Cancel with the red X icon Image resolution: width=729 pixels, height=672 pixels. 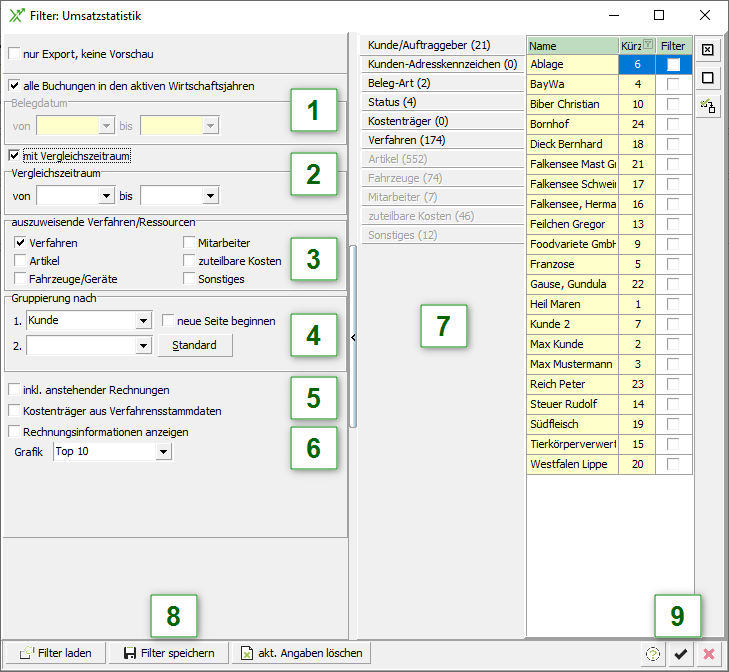pyautogui.click(x=709, y=654)
